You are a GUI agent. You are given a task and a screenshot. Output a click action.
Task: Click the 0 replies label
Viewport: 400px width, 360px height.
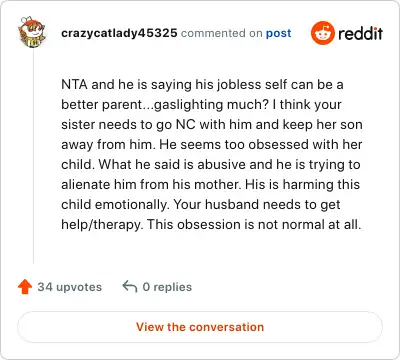(x=167, y=287)
